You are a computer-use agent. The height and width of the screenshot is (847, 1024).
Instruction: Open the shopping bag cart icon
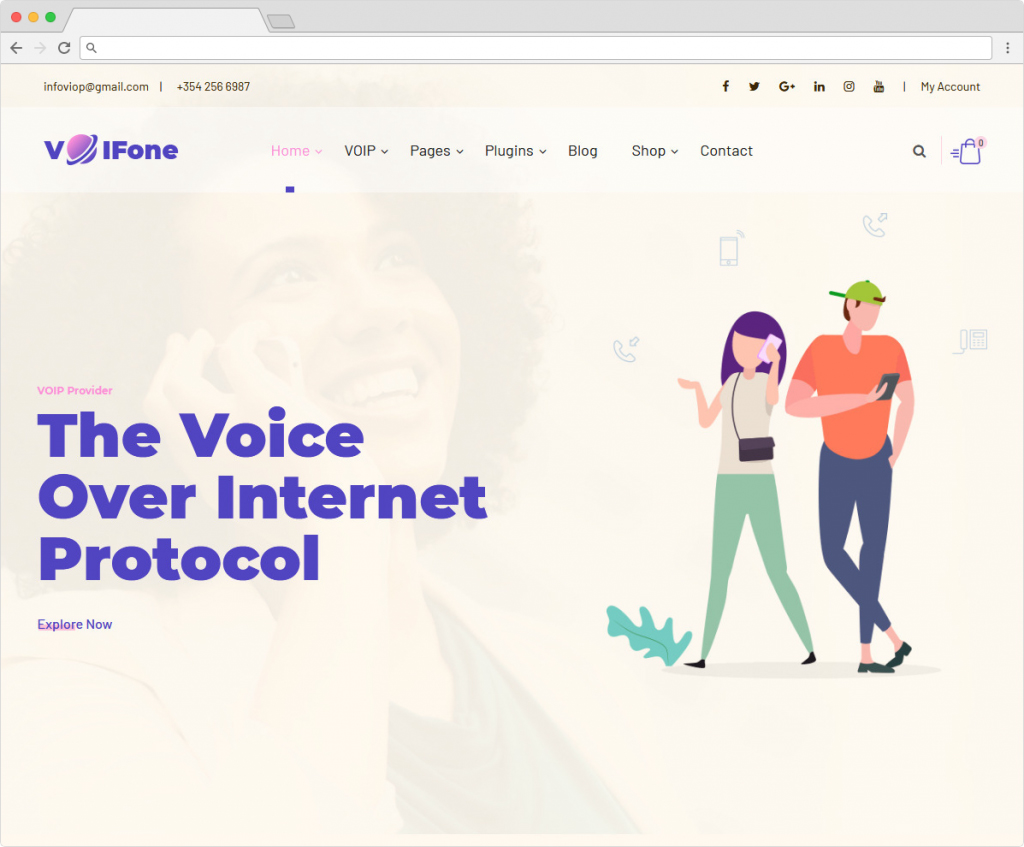[968, 151]
